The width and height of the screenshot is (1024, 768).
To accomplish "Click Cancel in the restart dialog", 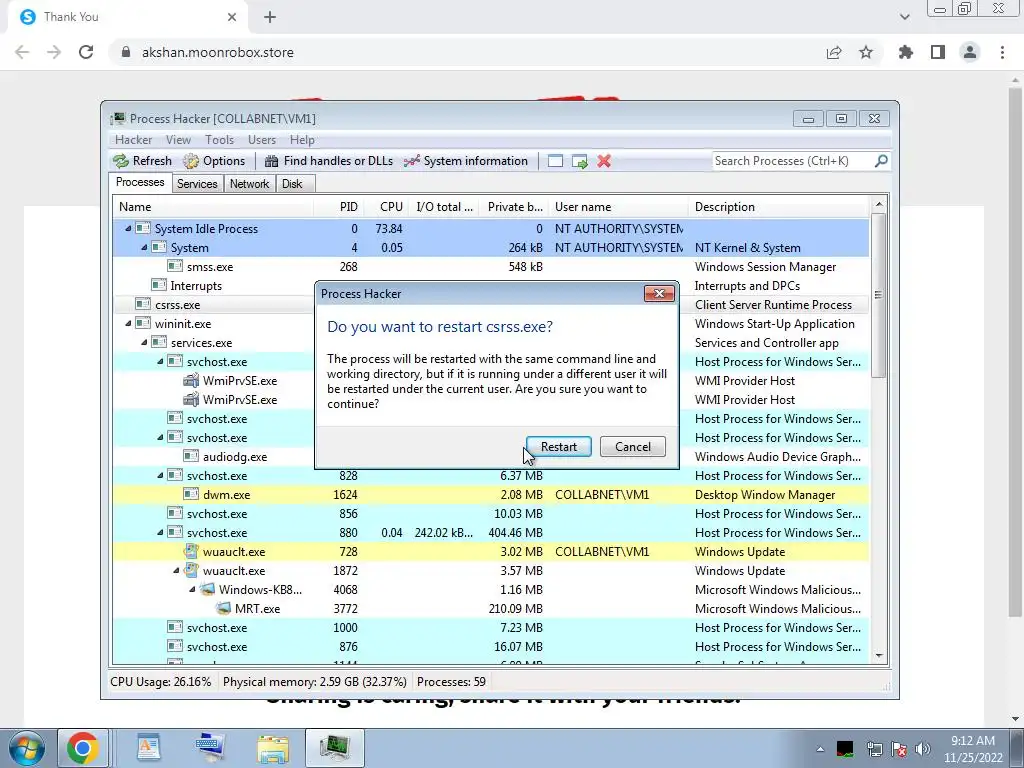I will [x=632, y=447].
